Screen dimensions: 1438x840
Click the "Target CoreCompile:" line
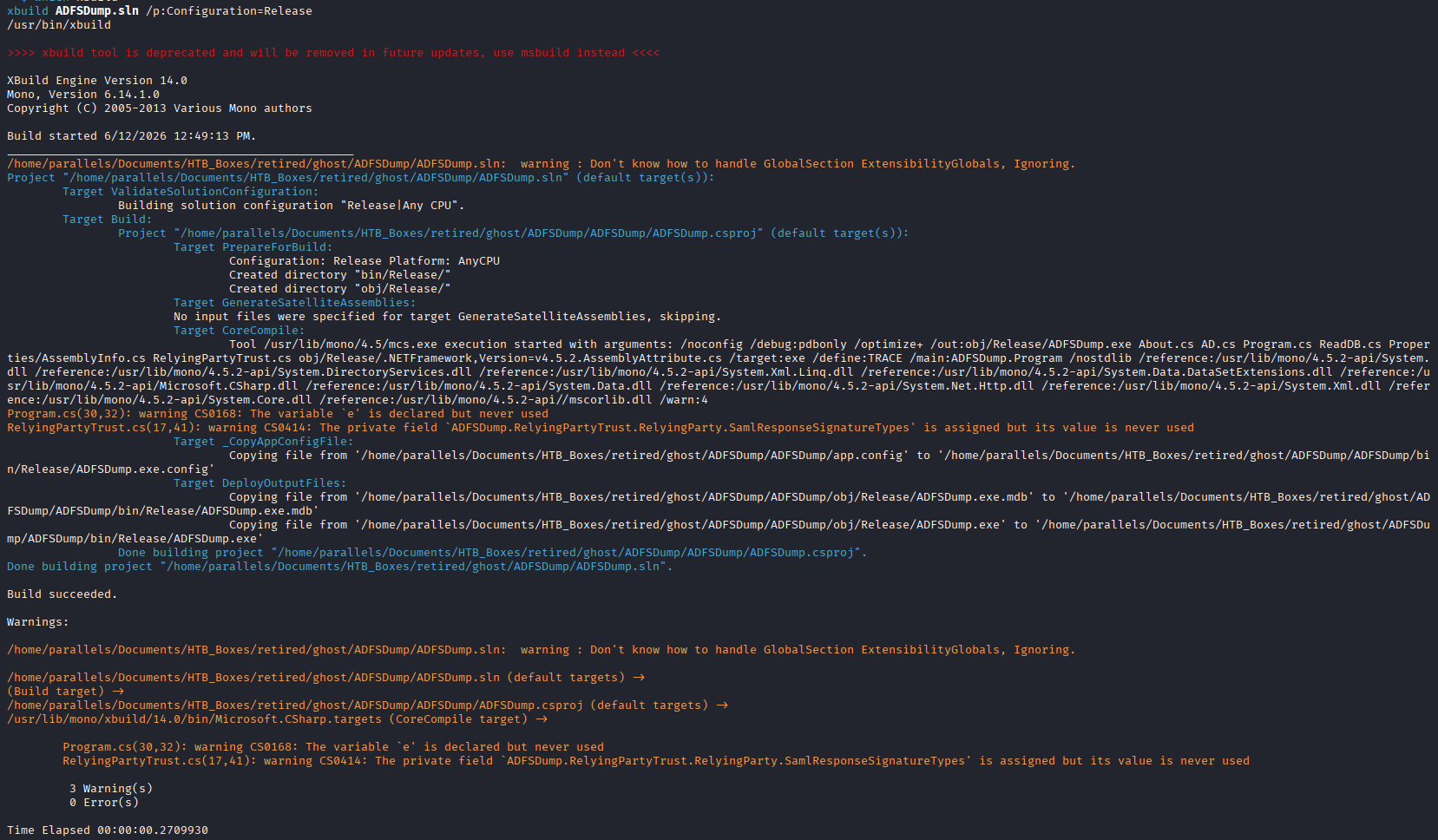[x=240, y=331]
